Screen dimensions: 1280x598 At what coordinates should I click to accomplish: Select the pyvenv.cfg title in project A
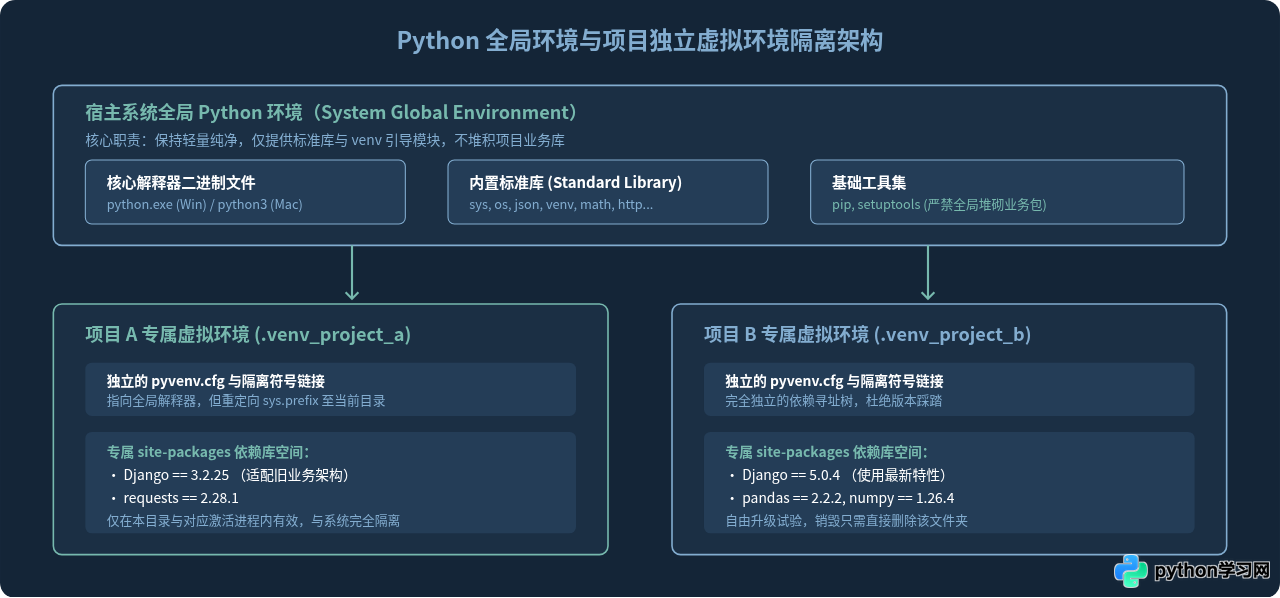click(x=216, y=381)
